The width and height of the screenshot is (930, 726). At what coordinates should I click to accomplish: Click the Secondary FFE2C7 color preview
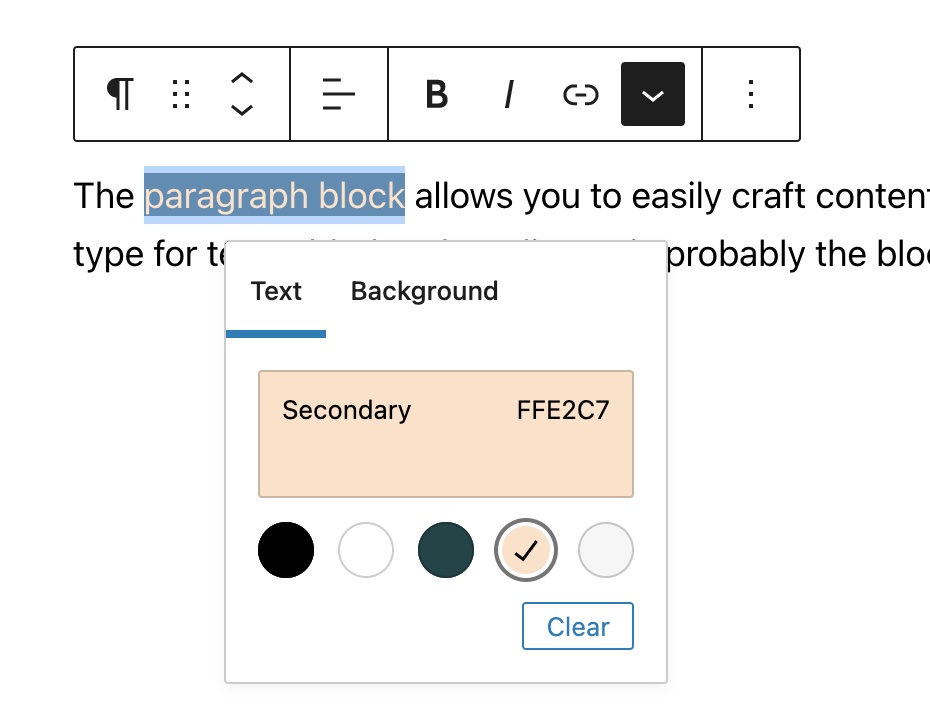(446, 433)
